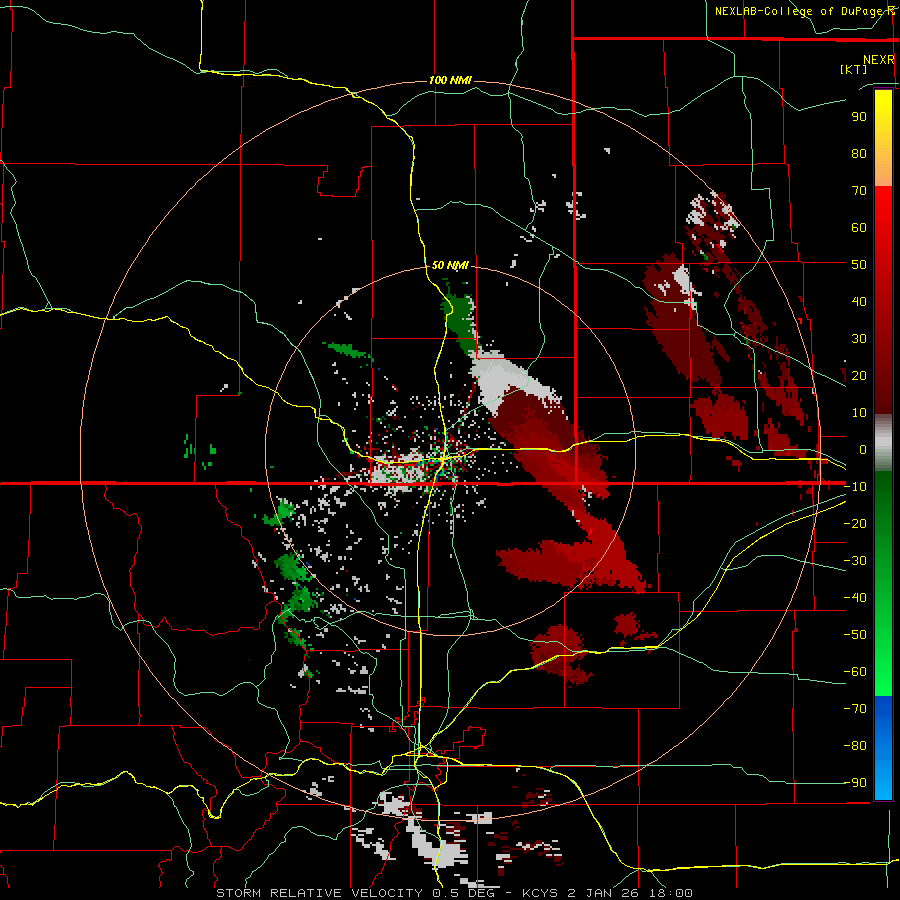This screenshot has width=900, height=900.
Task: Click the "100 NMI" range ring label
Action: [450, 80]
